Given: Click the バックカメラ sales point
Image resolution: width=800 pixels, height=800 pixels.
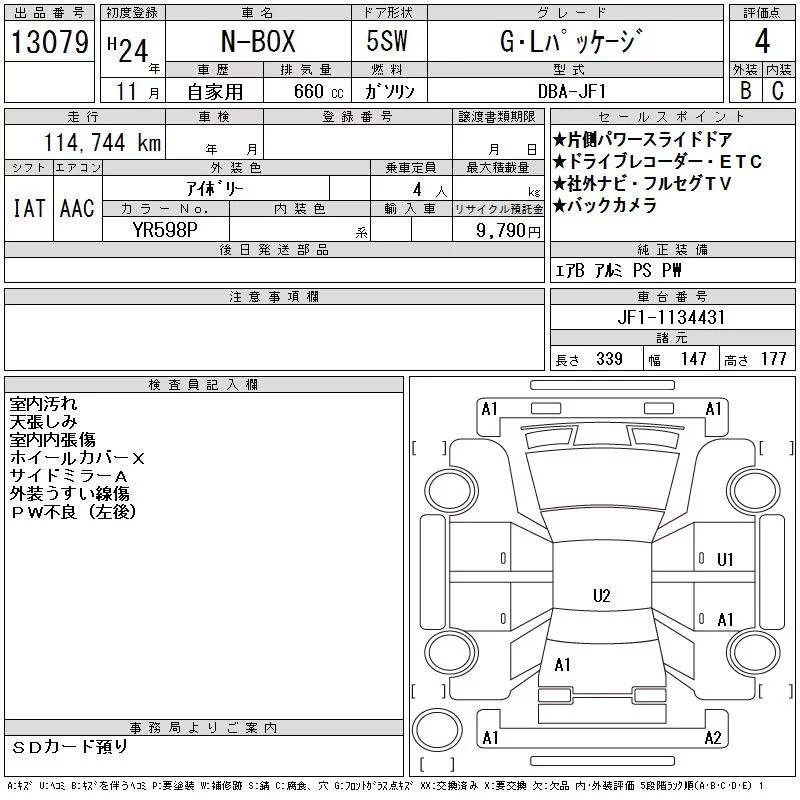Looking at the screenshot, I should point(605,205).
